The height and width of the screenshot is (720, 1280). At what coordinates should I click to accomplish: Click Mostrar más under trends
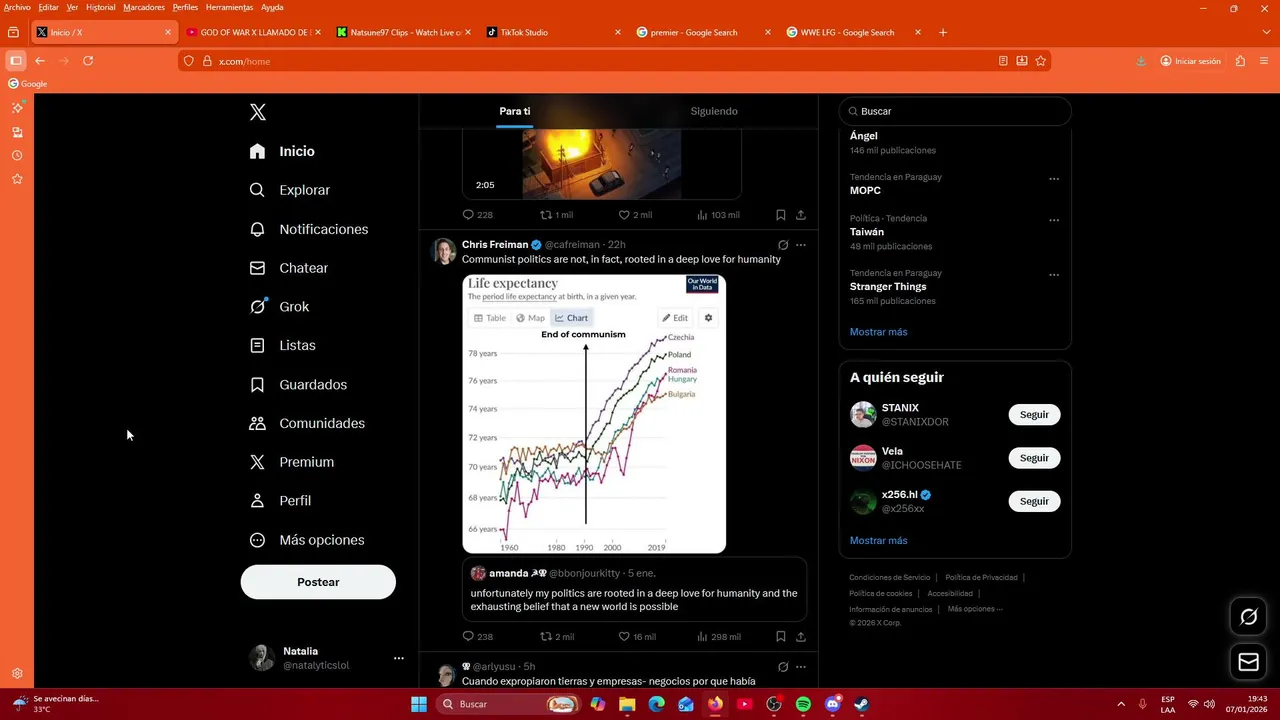(x=879, y=332)
